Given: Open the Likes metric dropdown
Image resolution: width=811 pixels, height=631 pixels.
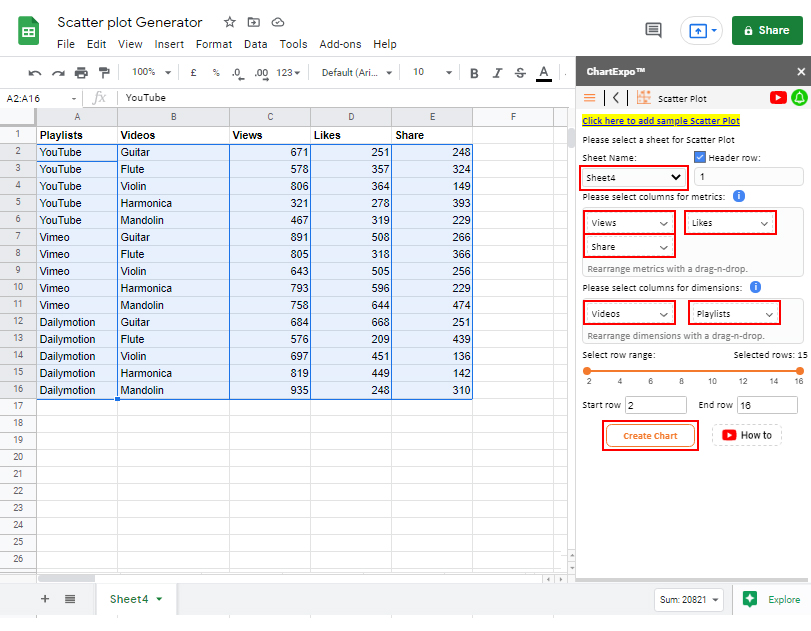Looking at the screenshot, I should 730,223.
